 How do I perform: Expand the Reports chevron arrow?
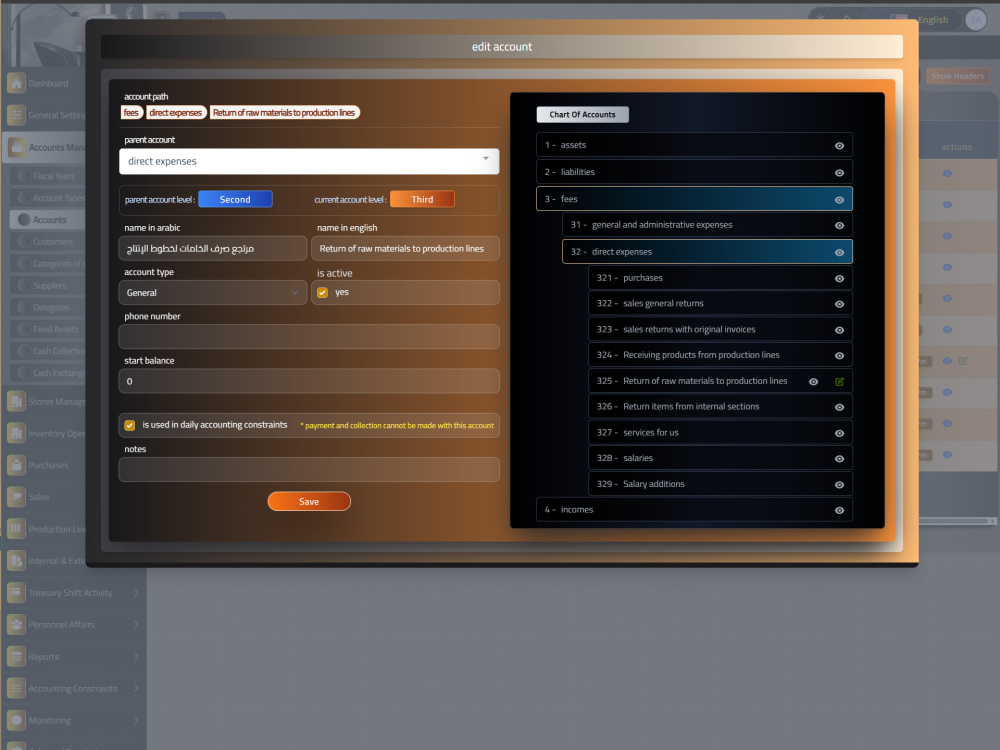[136, 657]
